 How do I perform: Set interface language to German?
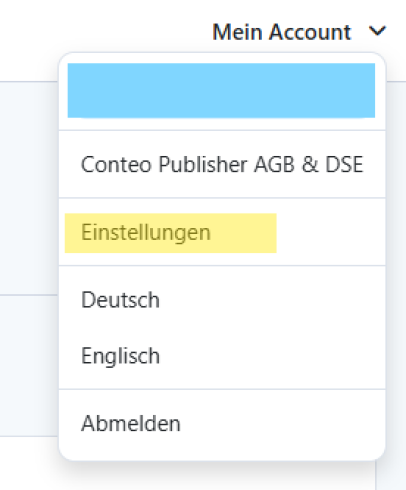click(120, 300)
